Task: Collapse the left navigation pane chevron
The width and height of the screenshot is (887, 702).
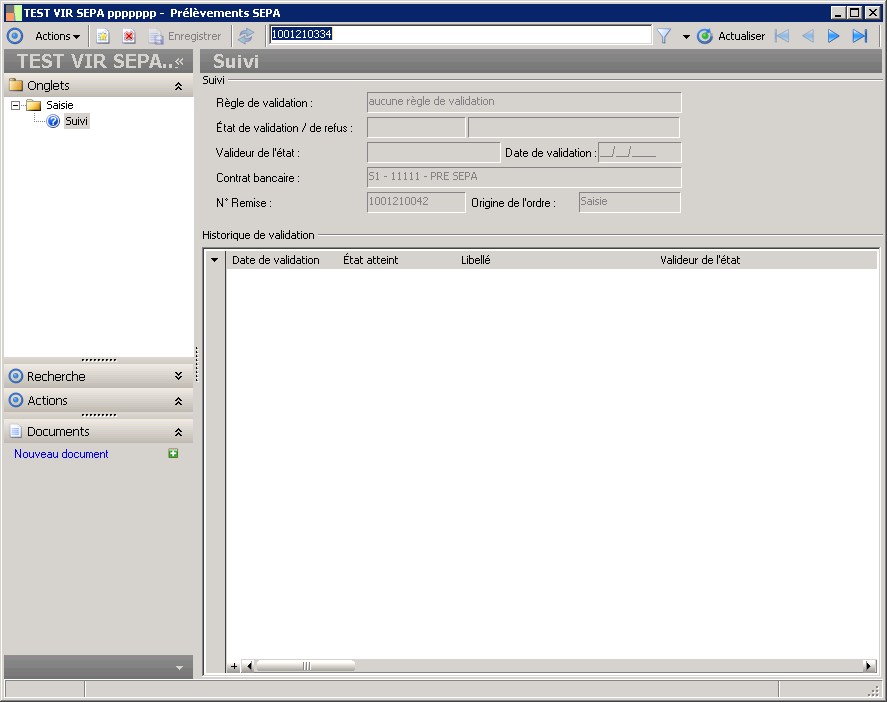Action: (179, 61)
